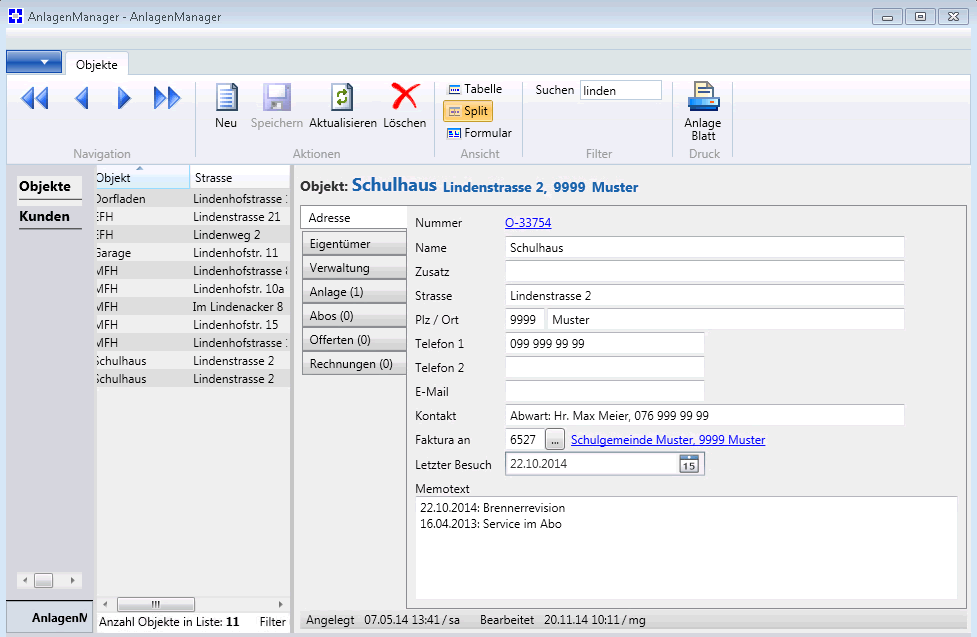The height and width of the screenshot is (637, 977).
Task: Open the Eigentümer tab
Action: [353, 244]
